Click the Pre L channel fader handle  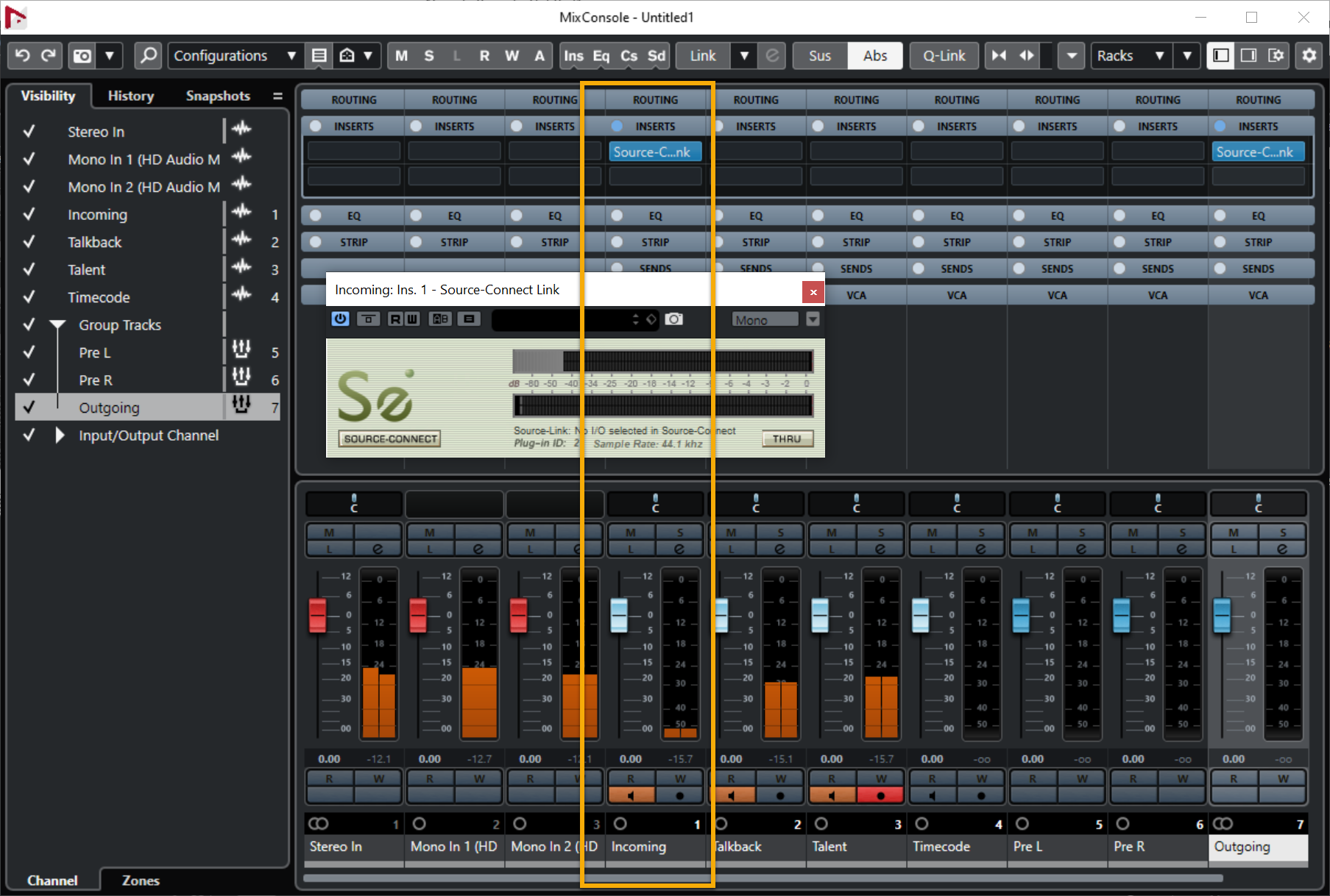point(1021,615)
